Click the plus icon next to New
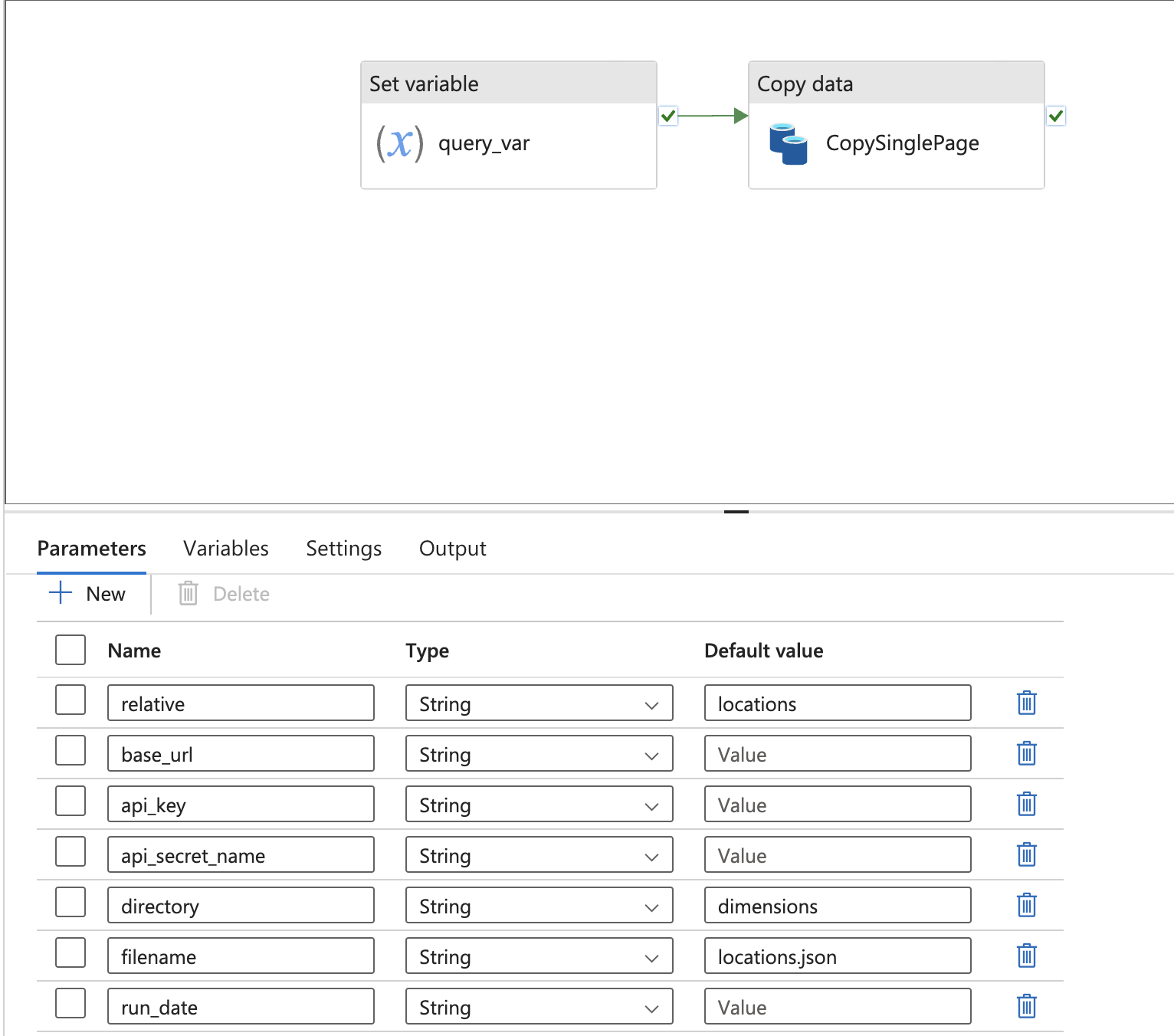The width and height of the screenshot is (1174, 1036). point(60,592)
